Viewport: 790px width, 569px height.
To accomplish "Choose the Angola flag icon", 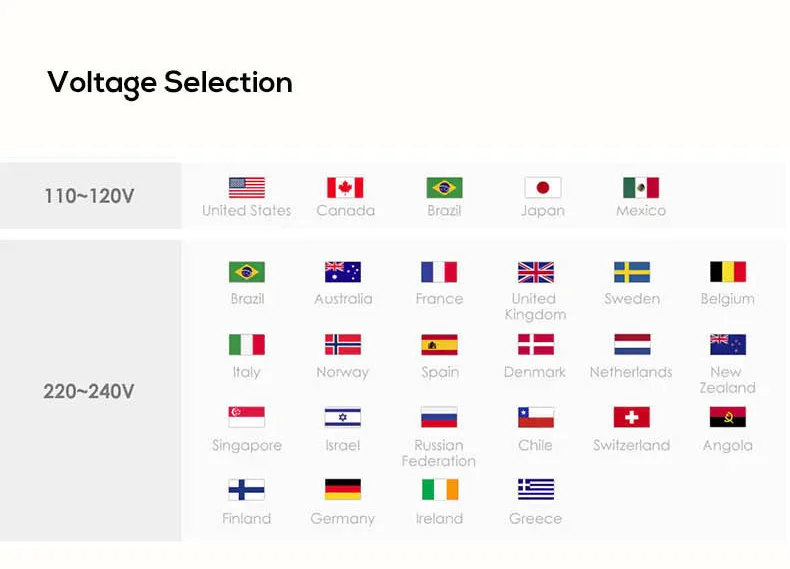I will [x=728, y=417].
